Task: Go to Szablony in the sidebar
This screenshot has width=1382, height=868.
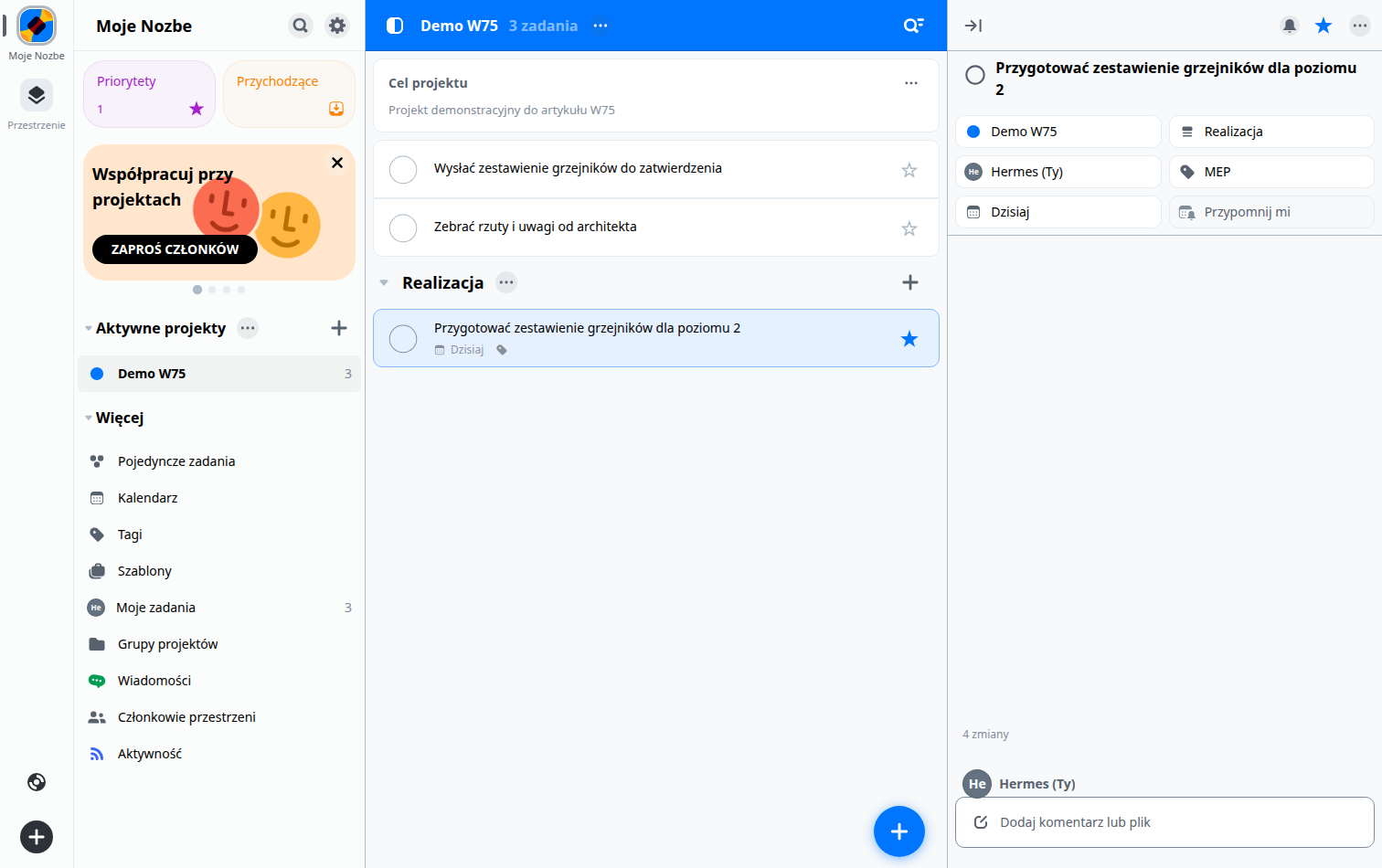Action: [219, 571]
